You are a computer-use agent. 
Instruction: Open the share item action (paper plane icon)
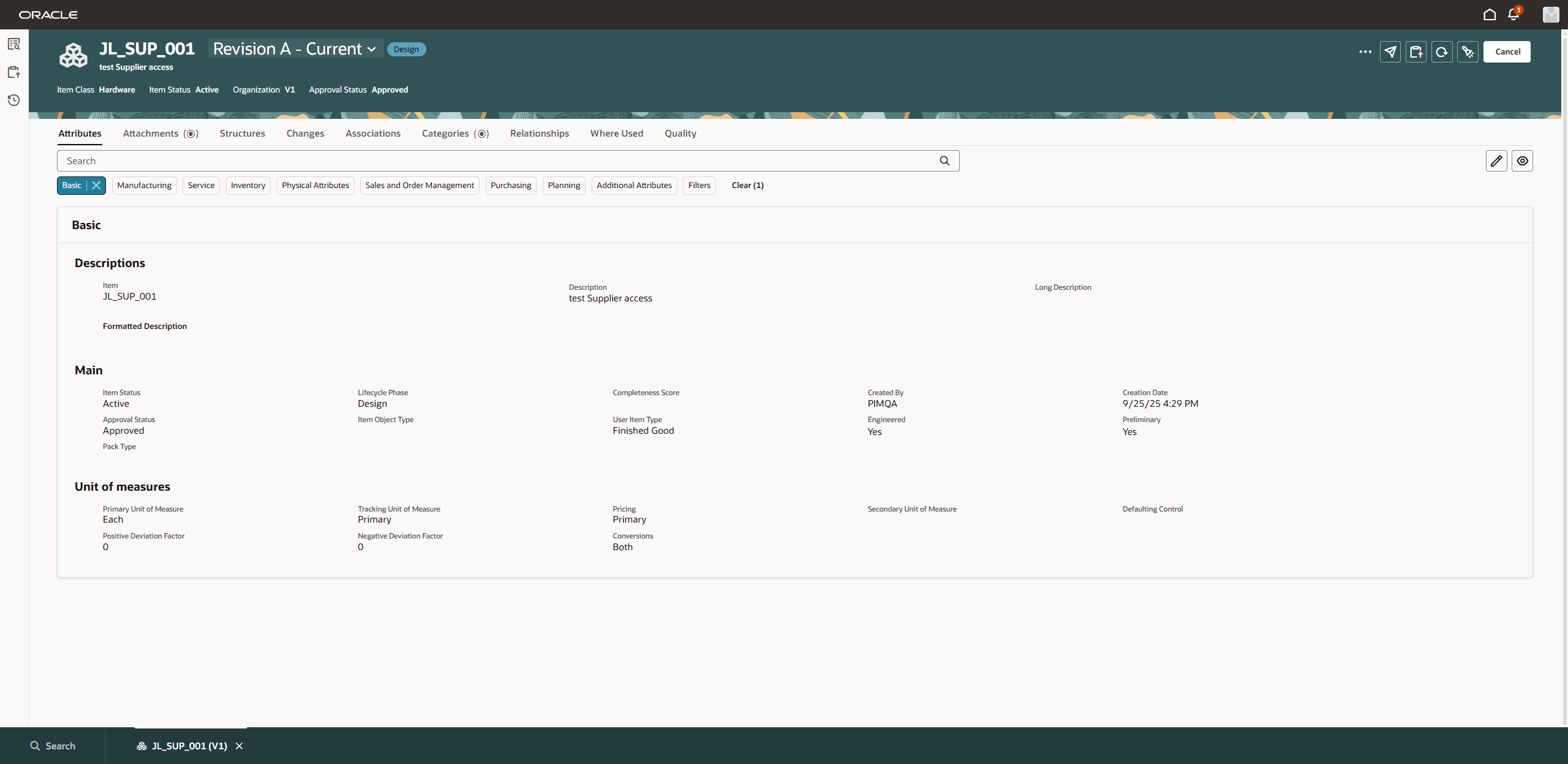click(x=1390, y=51)
